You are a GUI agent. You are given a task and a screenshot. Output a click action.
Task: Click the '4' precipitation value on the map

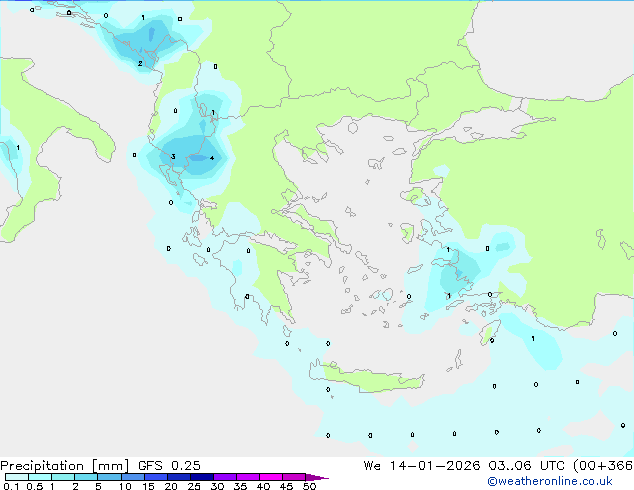(x=212, y=158)
